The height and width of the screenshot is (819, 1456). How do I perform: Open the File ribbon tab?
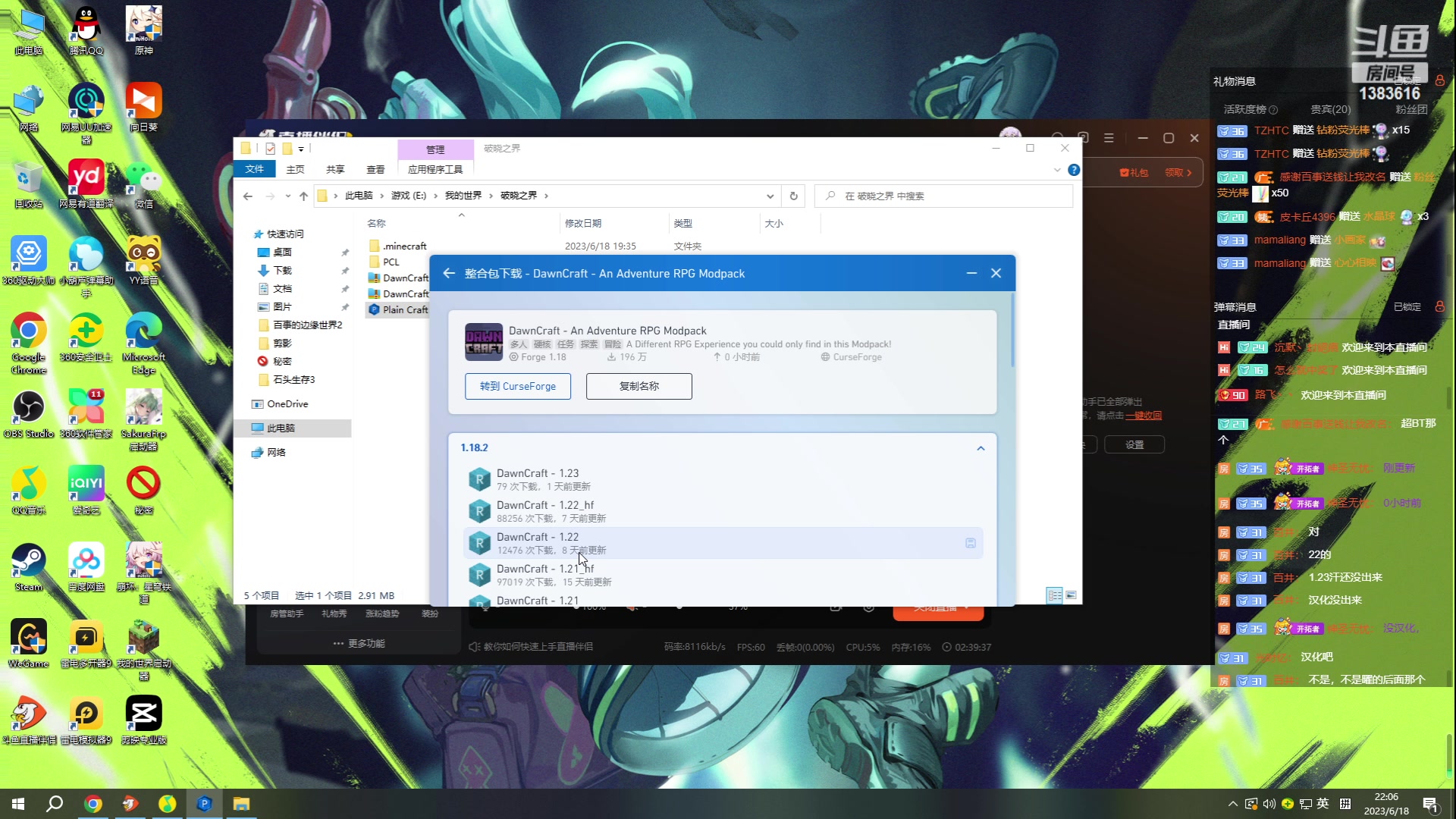pos(255,169)
